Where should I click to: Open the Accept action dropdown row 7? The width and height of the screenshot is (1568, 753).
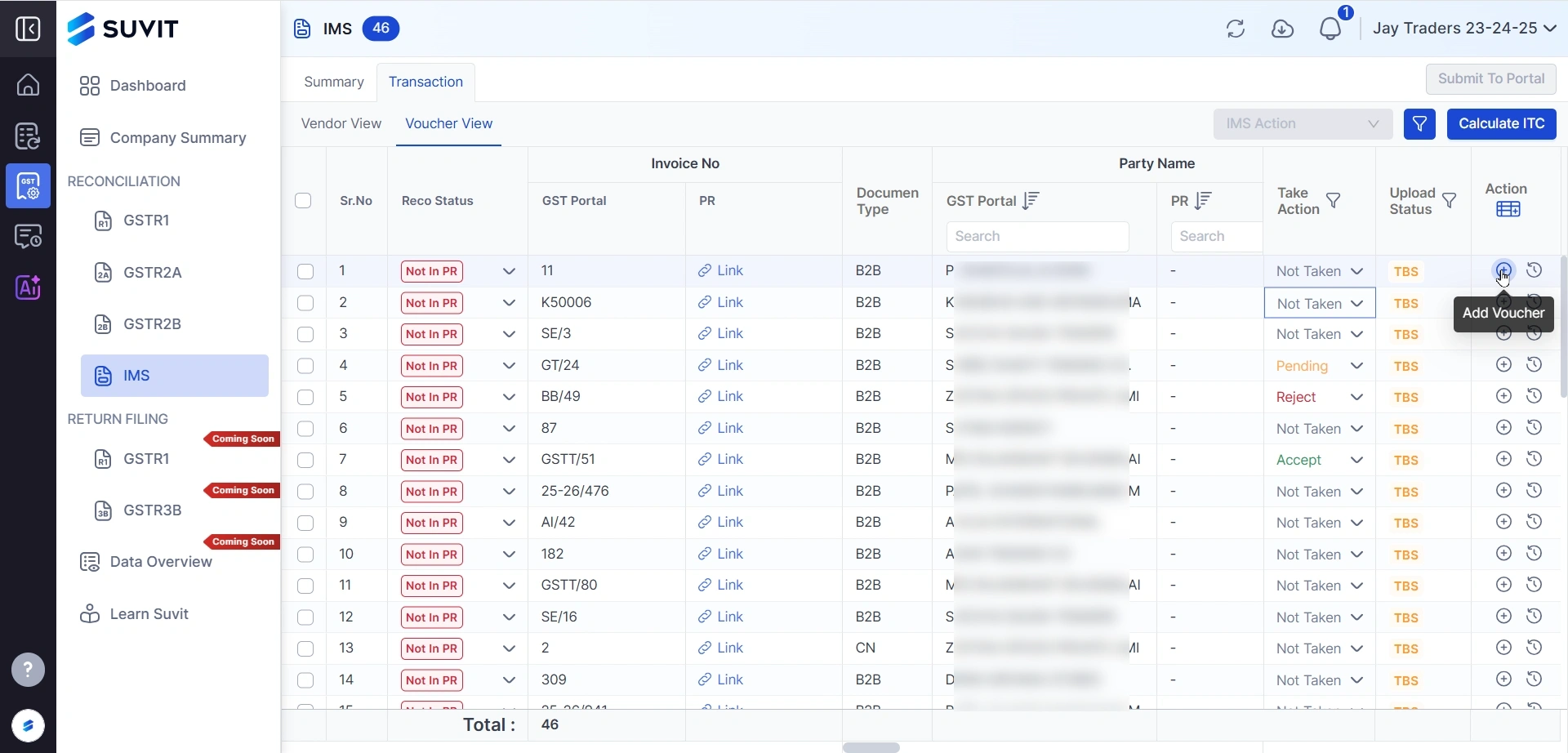pos(1320,460)
